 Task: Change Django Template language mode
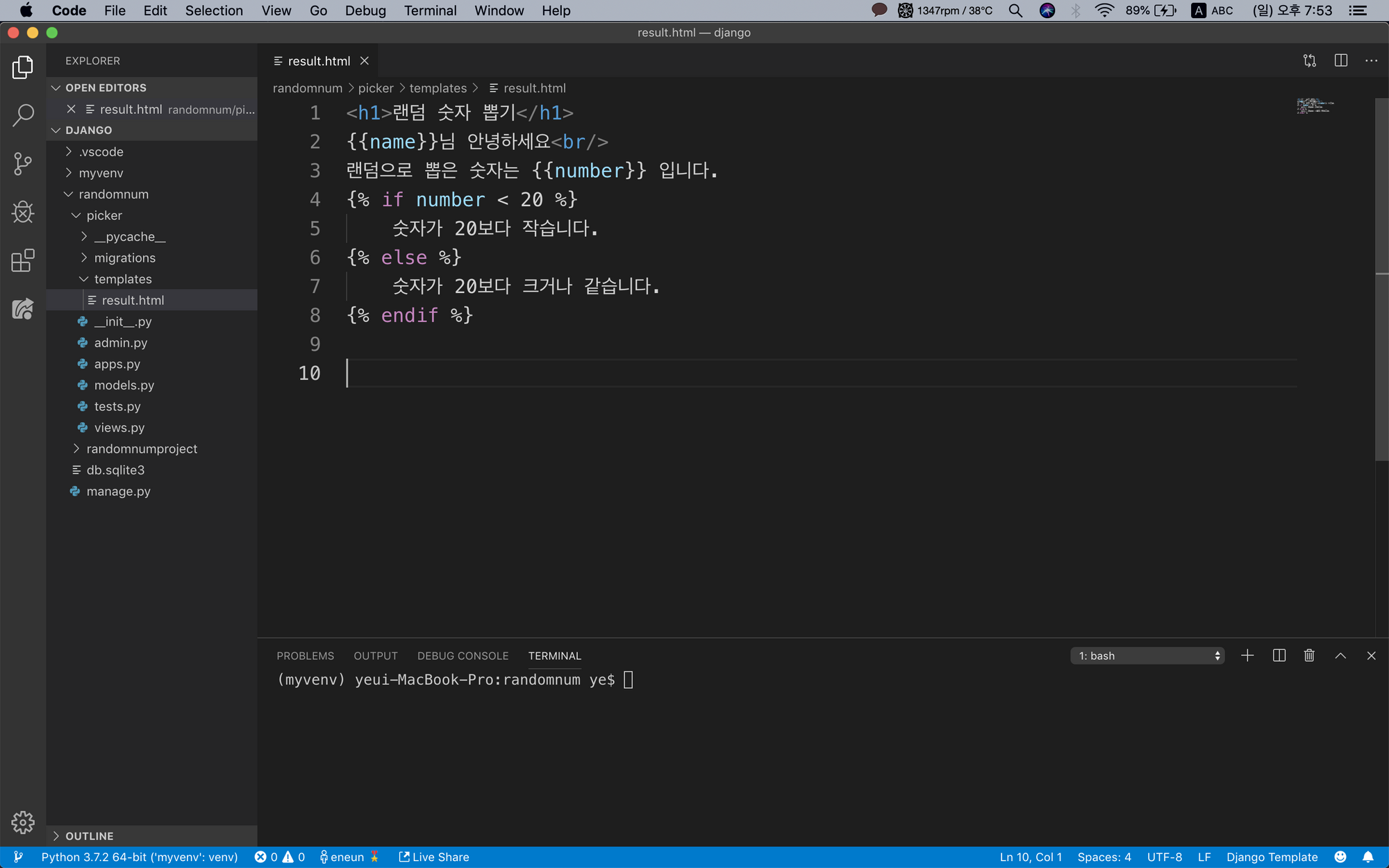[x=1272, y=857]
